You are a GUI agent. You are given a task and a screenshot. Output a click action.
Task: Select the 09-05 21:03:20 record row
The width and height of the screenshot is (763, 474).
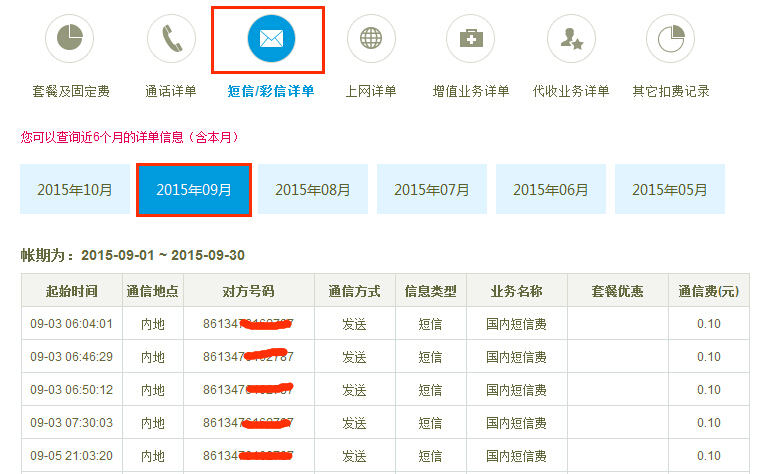tap(71, 456)
